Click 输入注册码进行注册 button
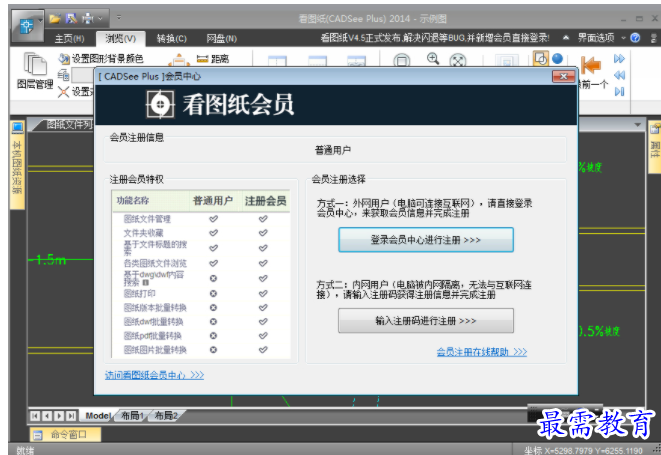The height and width of the screenshot is (455, 661). (x=426, y=321)
